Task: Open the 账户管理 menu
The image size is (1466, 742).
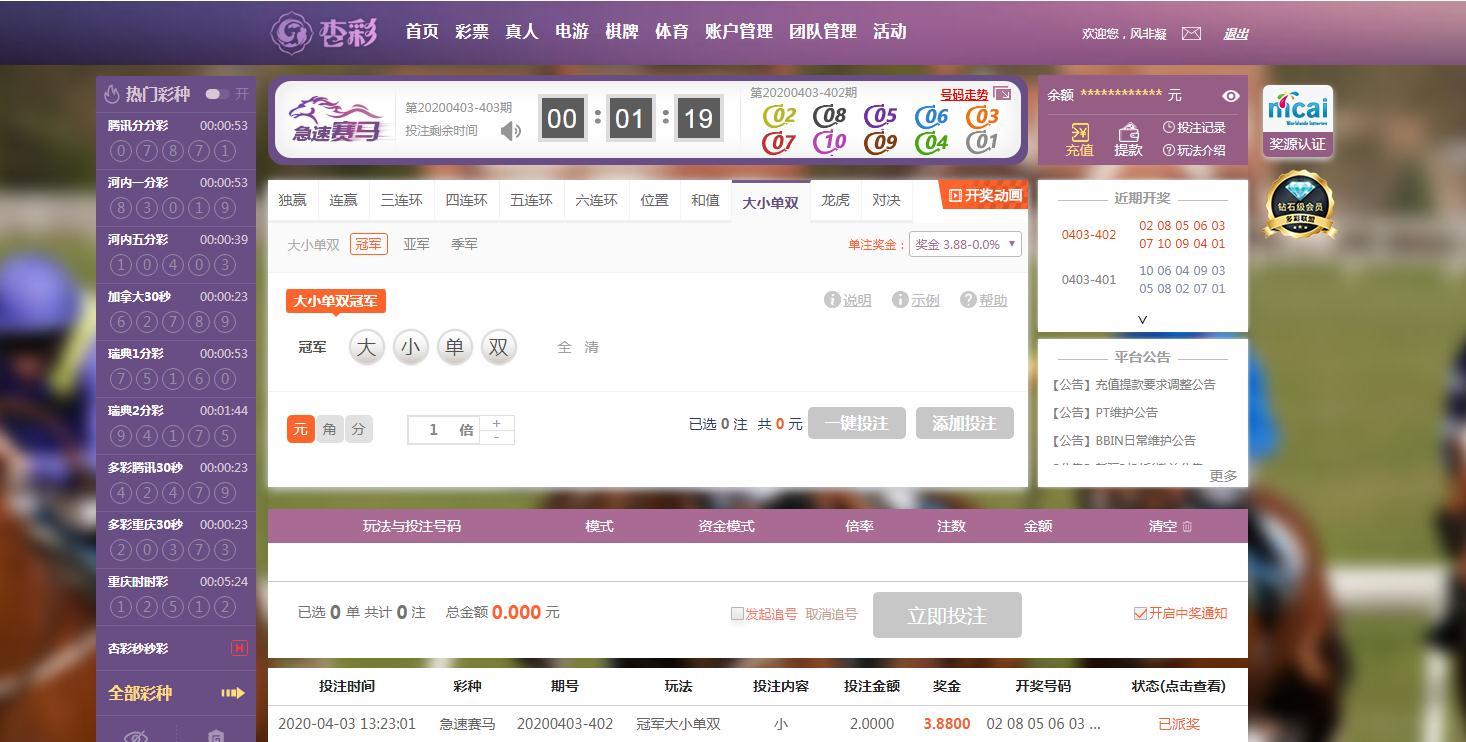Action: click(x=738, y=32)
